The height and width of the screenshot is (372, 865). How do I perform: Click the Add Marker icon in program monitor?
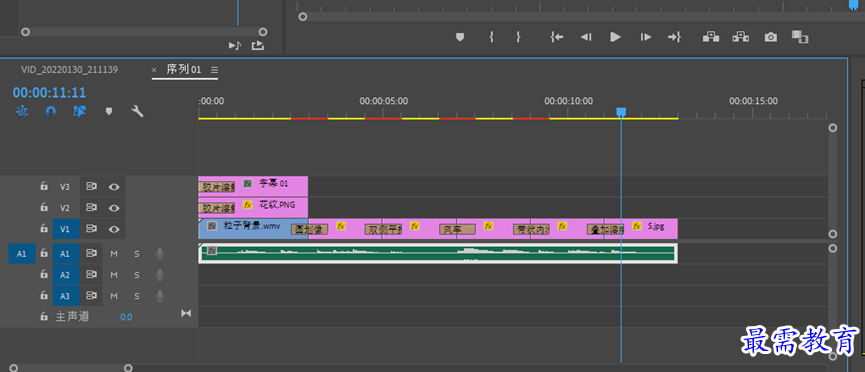(460, 37)
